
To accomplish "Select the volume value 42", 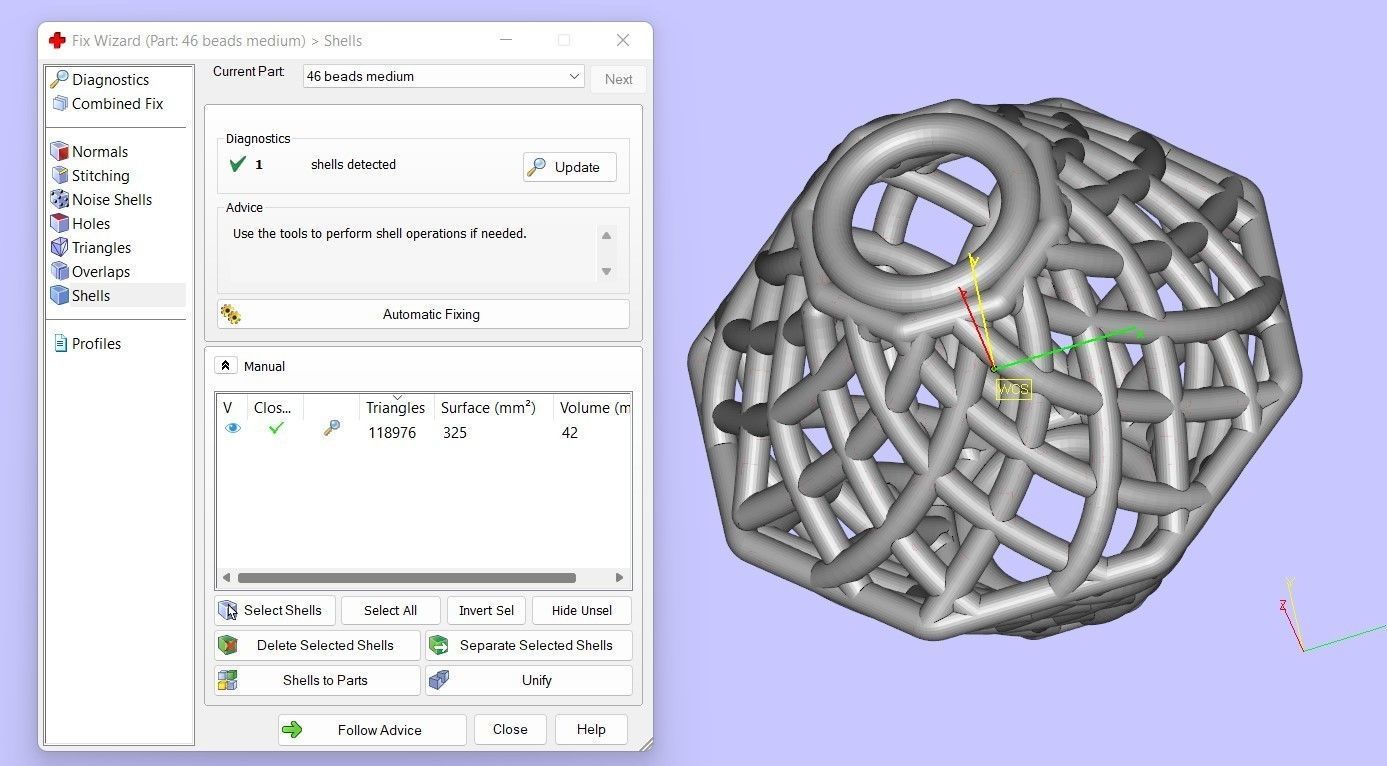I will (570, 433).
